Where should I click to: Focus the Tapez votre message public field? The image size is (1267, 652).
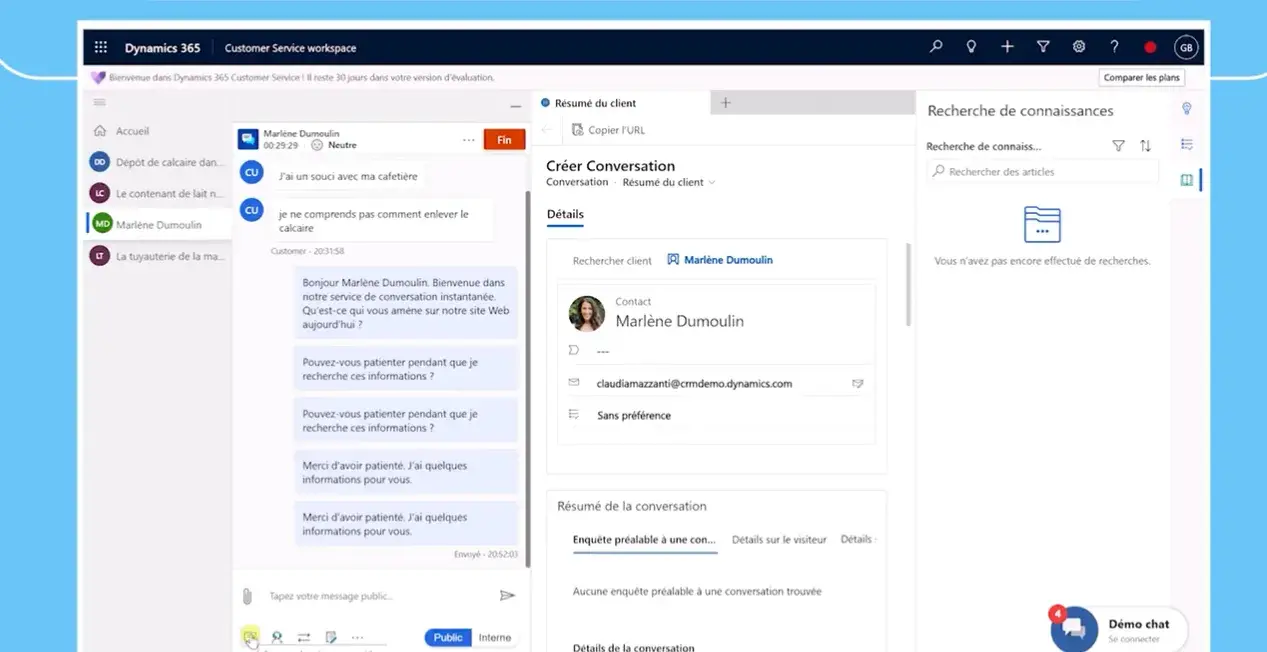click(380, 596)
